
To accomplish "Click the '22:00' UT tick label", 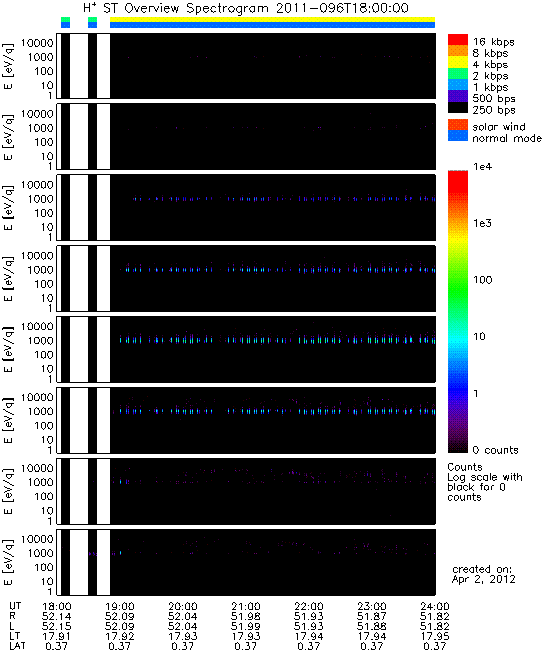I will (x=309, y=606).
